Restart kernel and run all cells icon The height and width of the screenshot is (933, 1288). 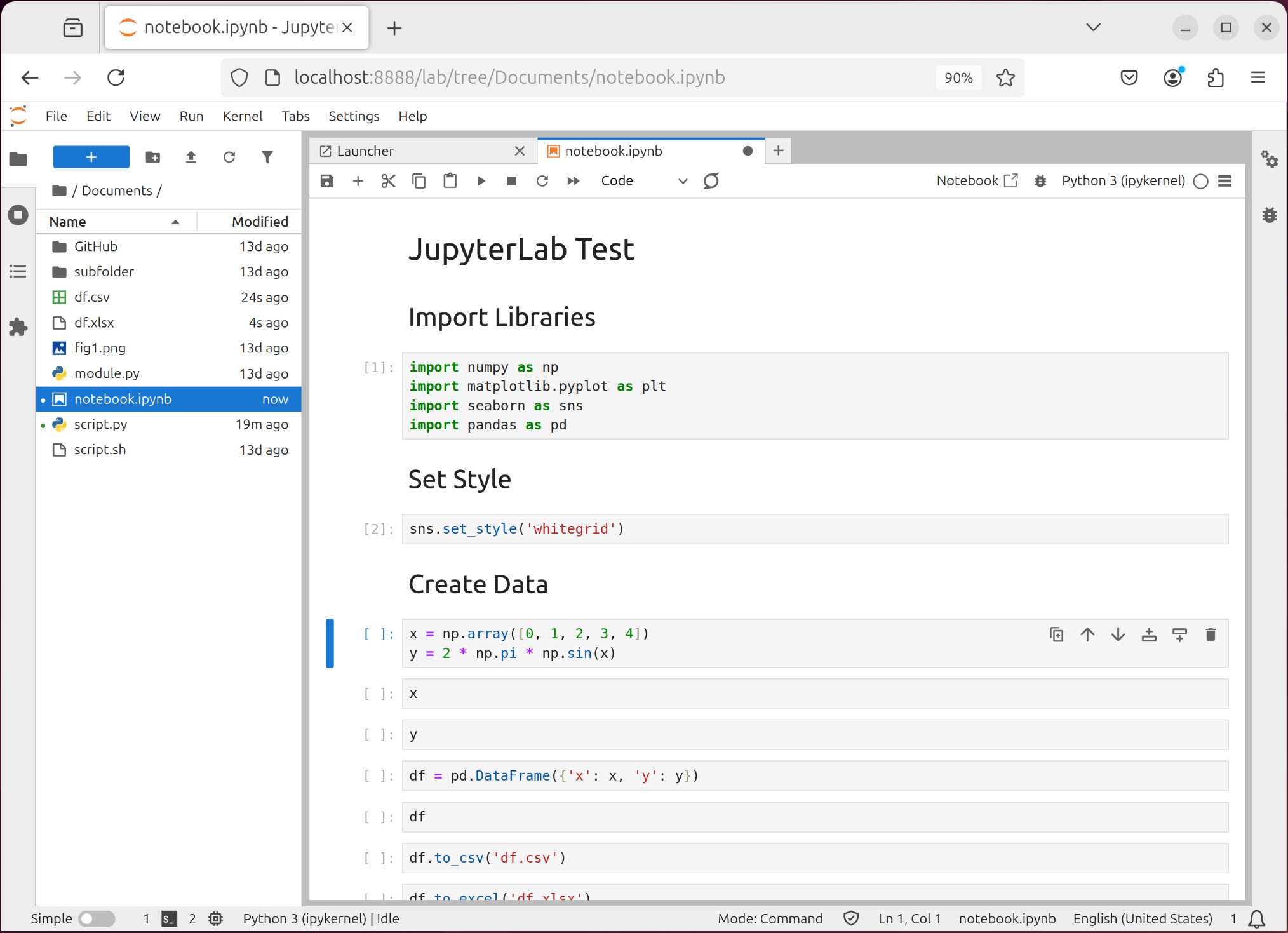(x=574, y=181)
